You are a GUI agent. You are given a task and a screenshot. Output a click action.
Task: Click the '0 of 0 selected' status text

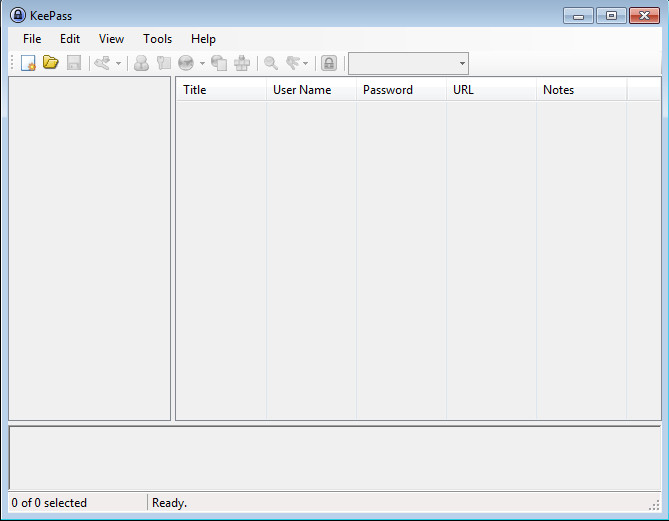tap(49, 503)
